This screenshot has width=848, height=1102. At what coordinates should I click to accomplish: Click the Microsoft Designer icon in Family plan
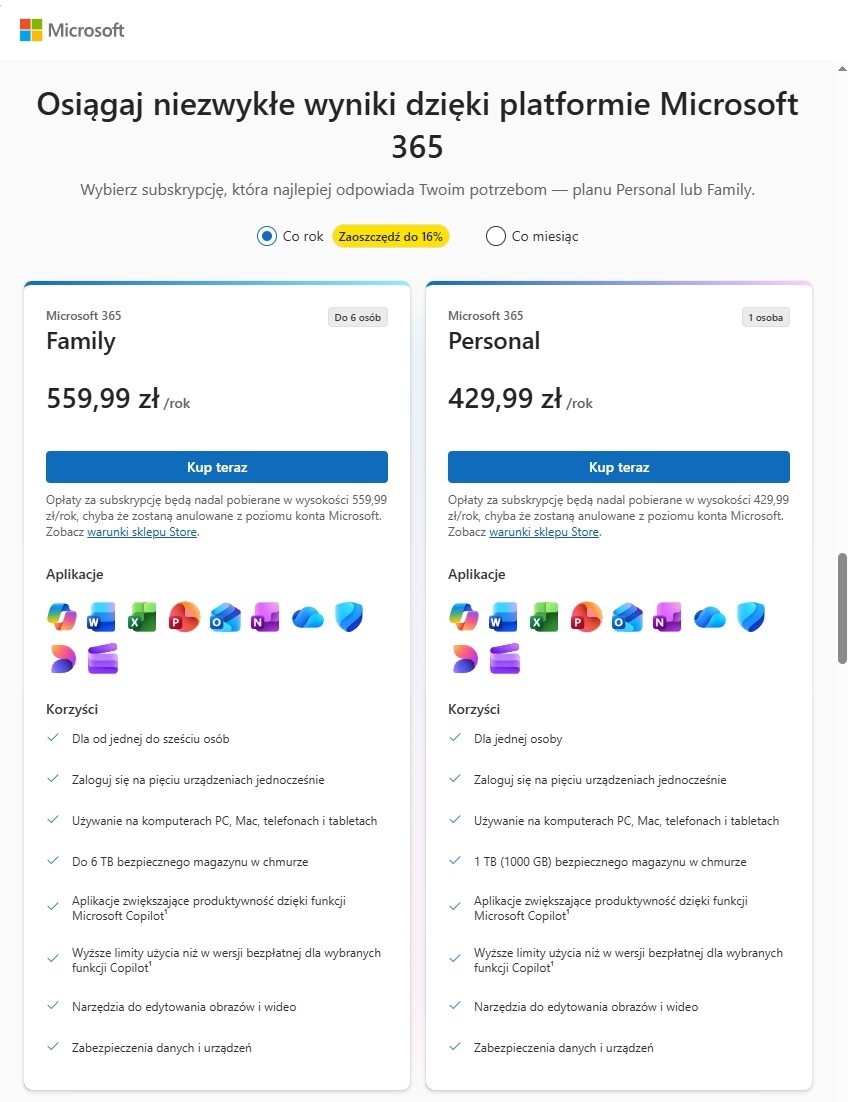(x=62, y=659)
